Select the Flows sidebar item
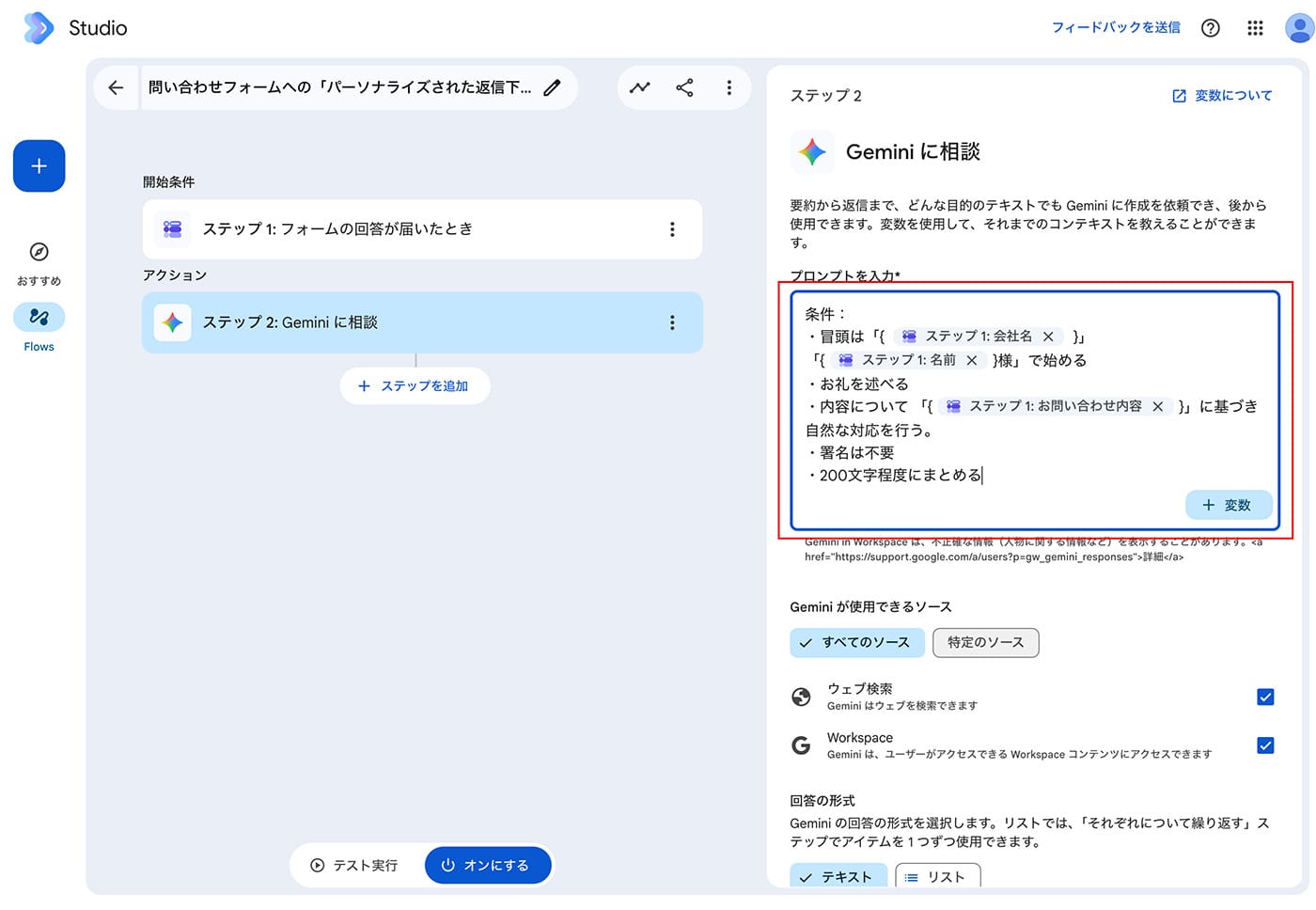This screenshot has height=910, width=1316. tap(39, 327)
